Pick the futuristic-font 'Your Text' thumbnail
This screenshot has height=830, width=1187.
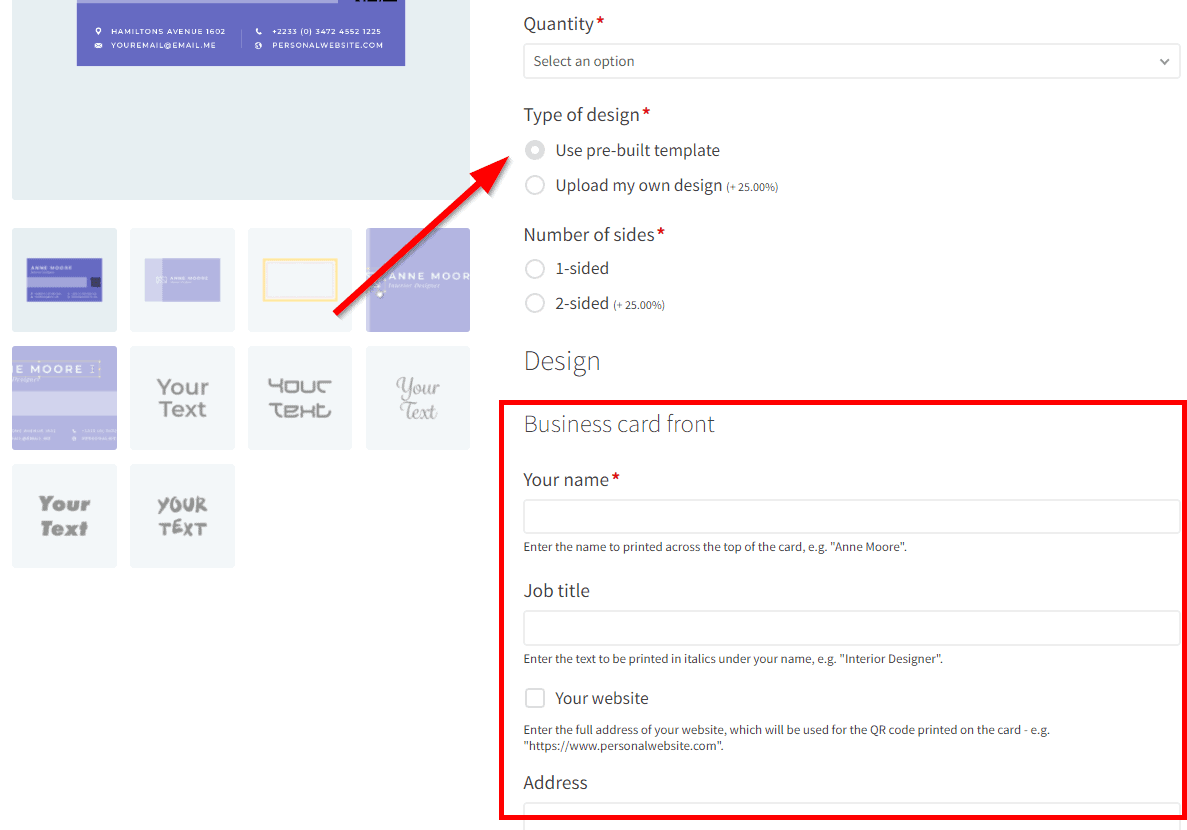(300, 398)
